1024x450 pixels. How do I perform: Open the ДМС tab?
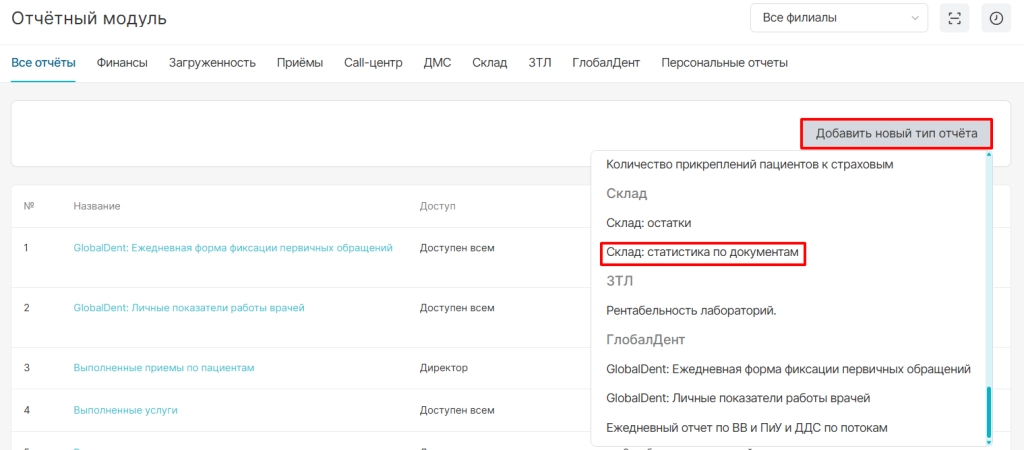click(x=438, y=63)
